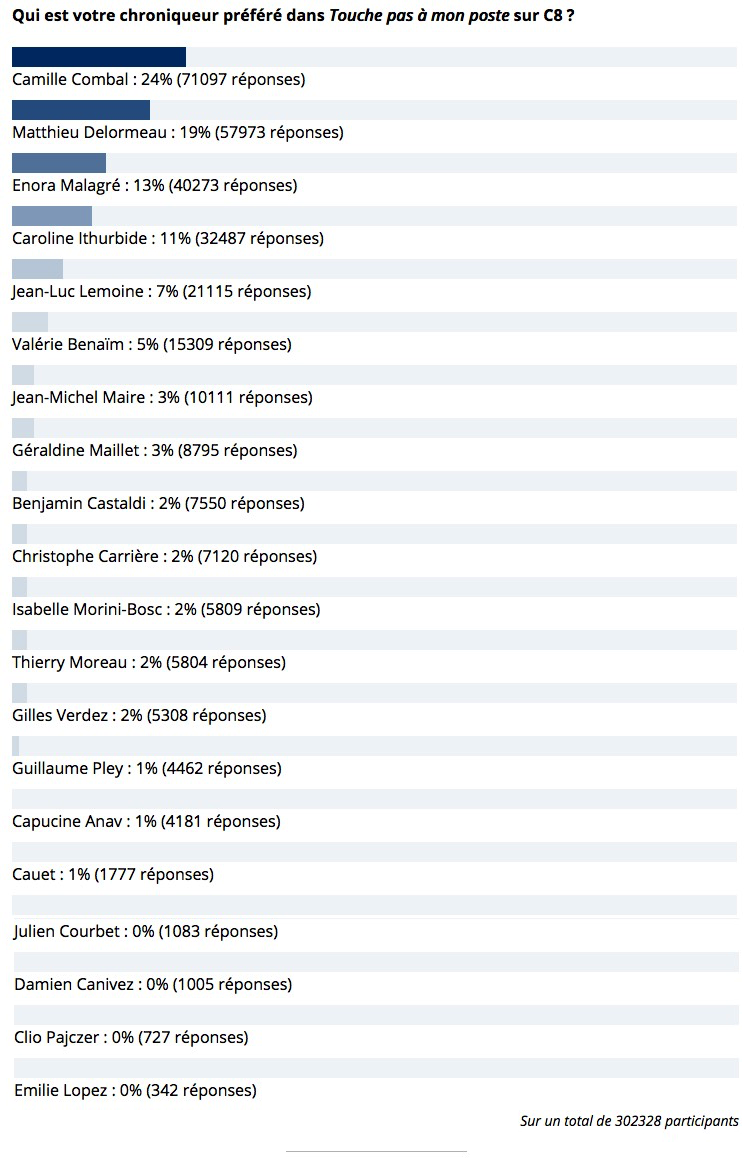The image size is (756, 1171).
Task: Click the Guillaume Pley result label
Action: [146, 768]
